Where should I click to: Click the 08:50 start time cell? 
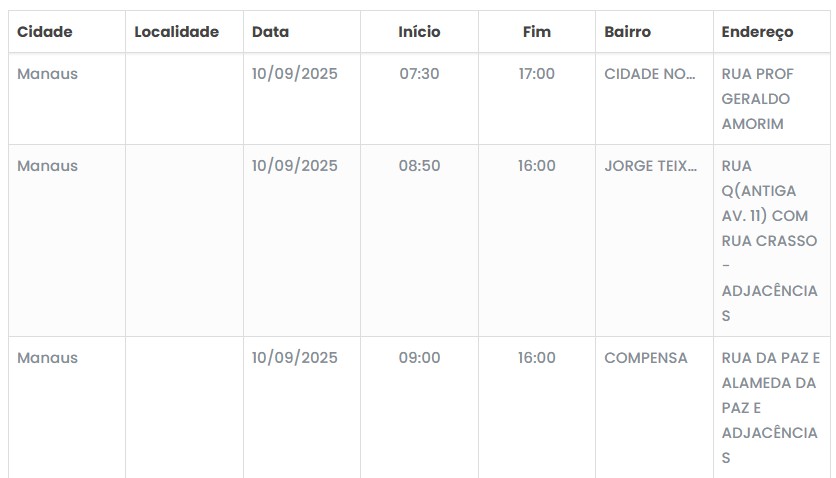click(419, 166)
